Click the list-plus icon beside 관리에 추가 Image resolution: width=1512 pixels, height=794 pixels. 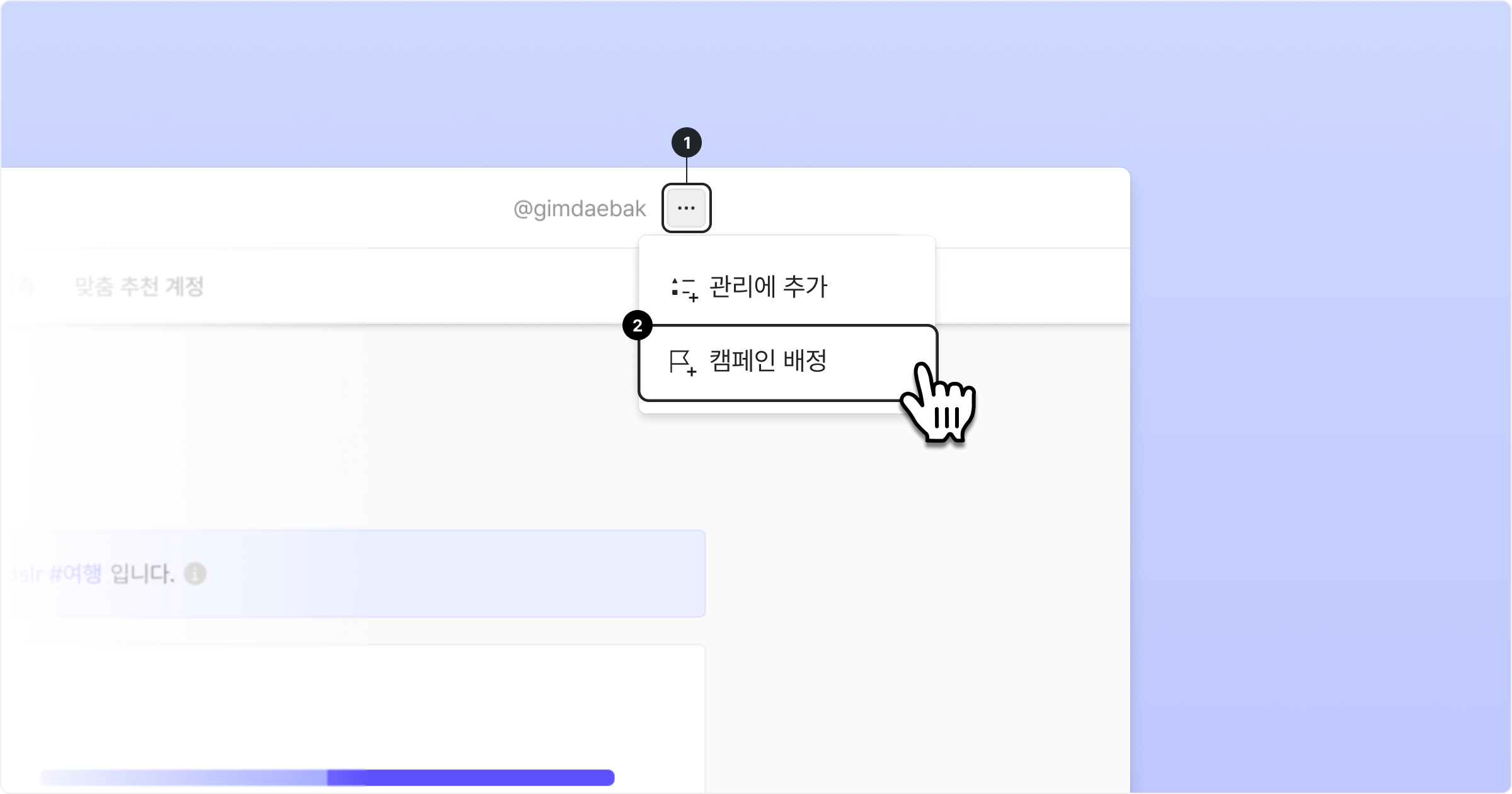coord(684,289)
